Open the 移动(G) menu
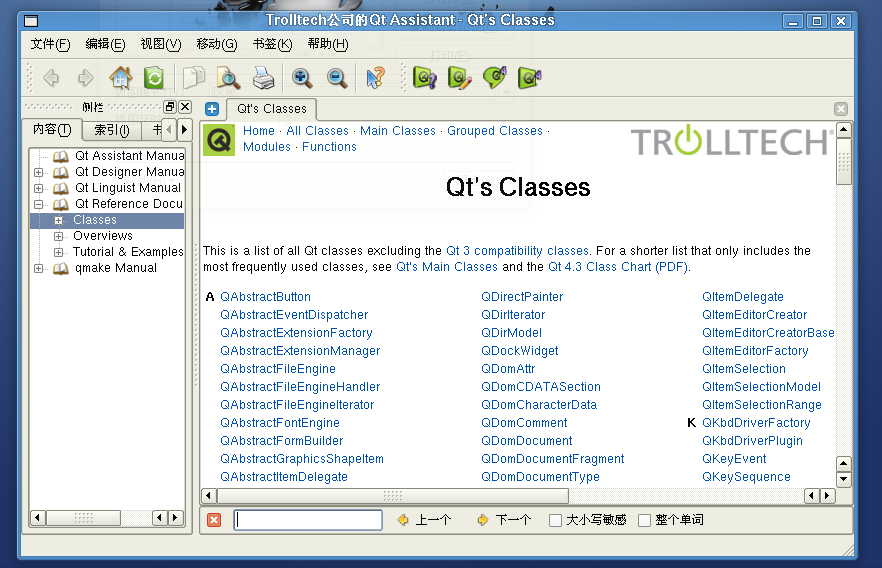The height and width of the screenshot is (568, 882). (x=217, y=44)
